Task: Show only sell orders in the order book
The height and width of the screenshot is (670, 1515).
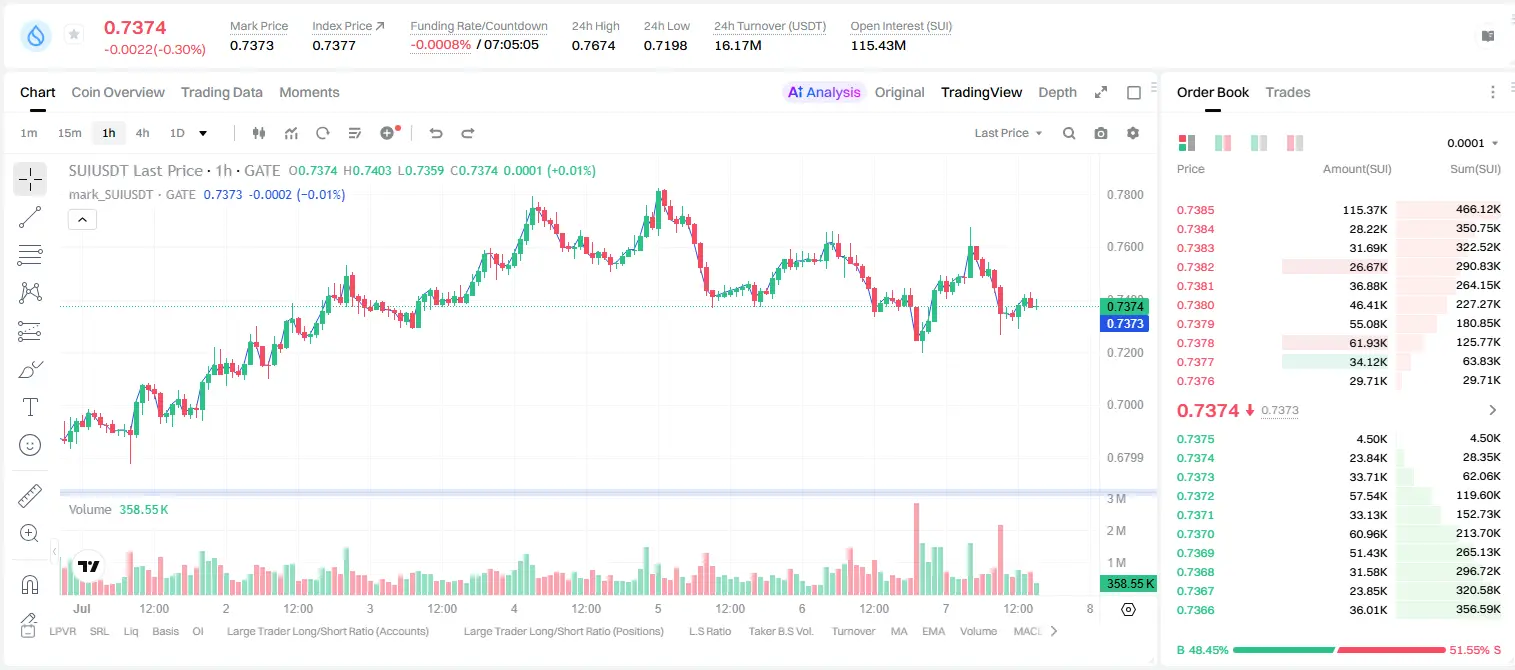Action: click(x=1295, y=143)
